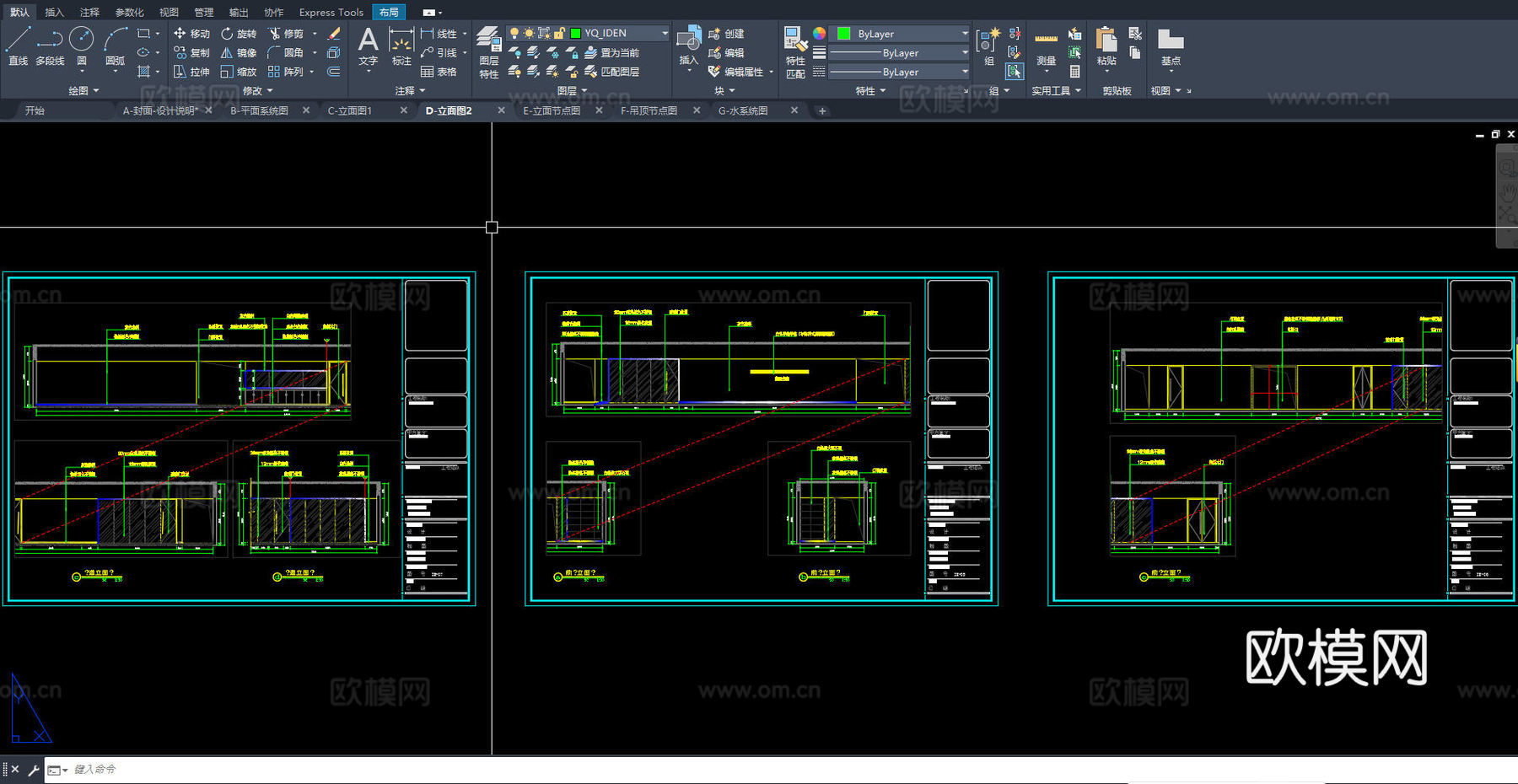
Task: Open a new drawing tab (+)
Action: 822,110
